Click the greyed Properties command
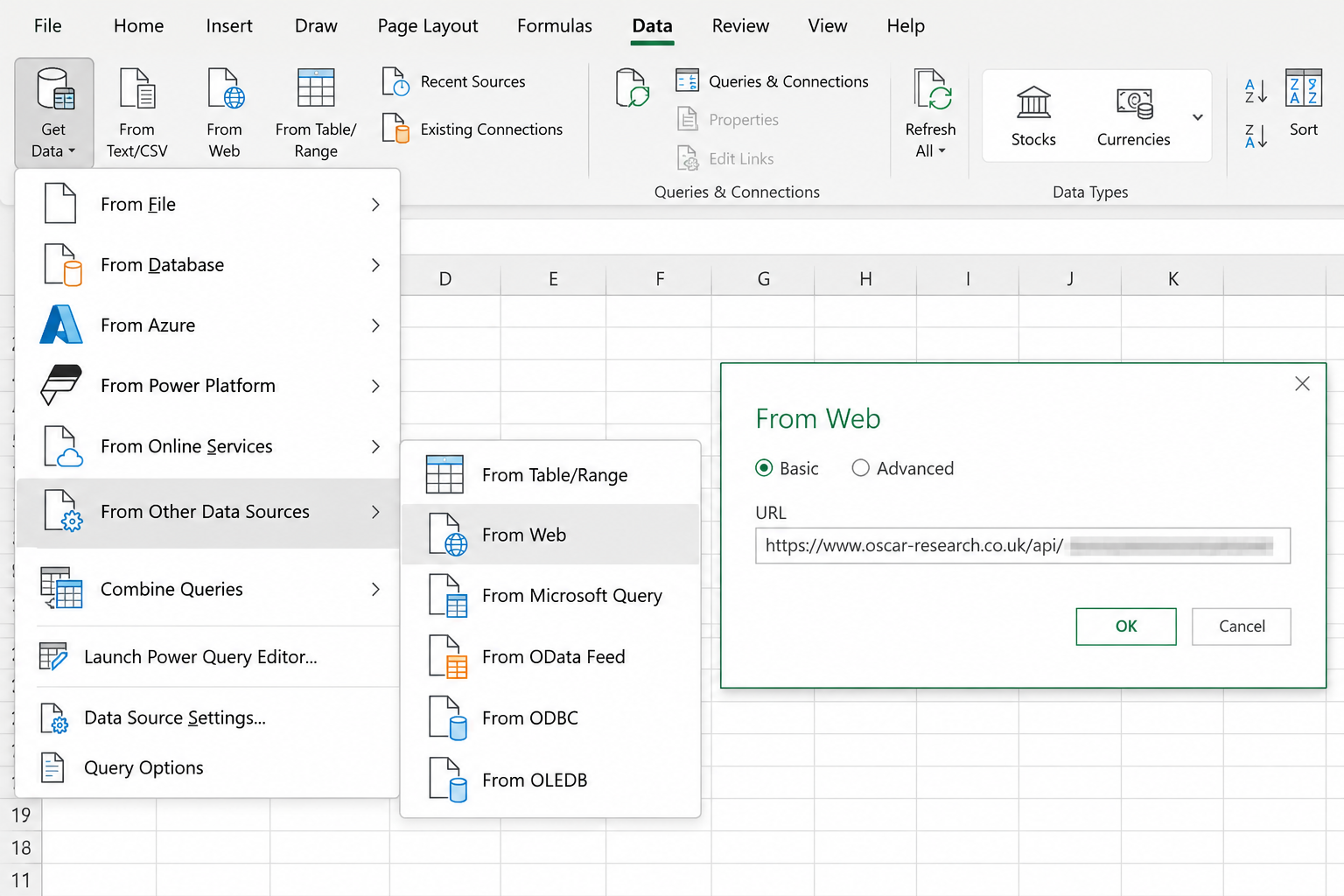The width and height of the screenshot is (1344, 896). (x=728, y=119)
